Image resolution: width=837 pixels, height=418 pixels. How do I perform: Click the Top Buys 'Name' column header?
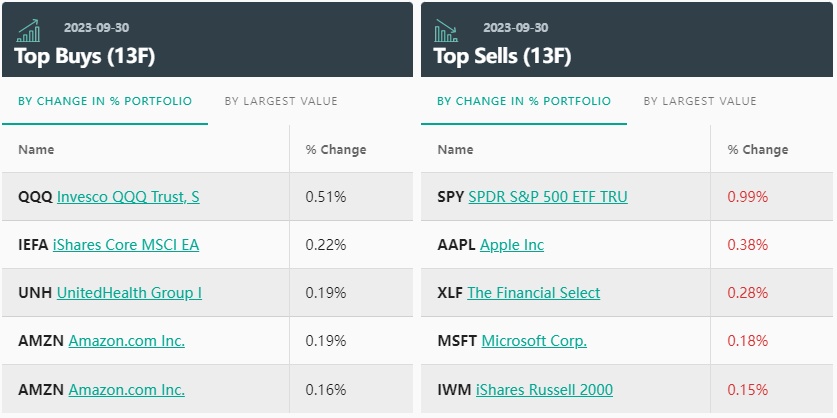click(36, 150)
